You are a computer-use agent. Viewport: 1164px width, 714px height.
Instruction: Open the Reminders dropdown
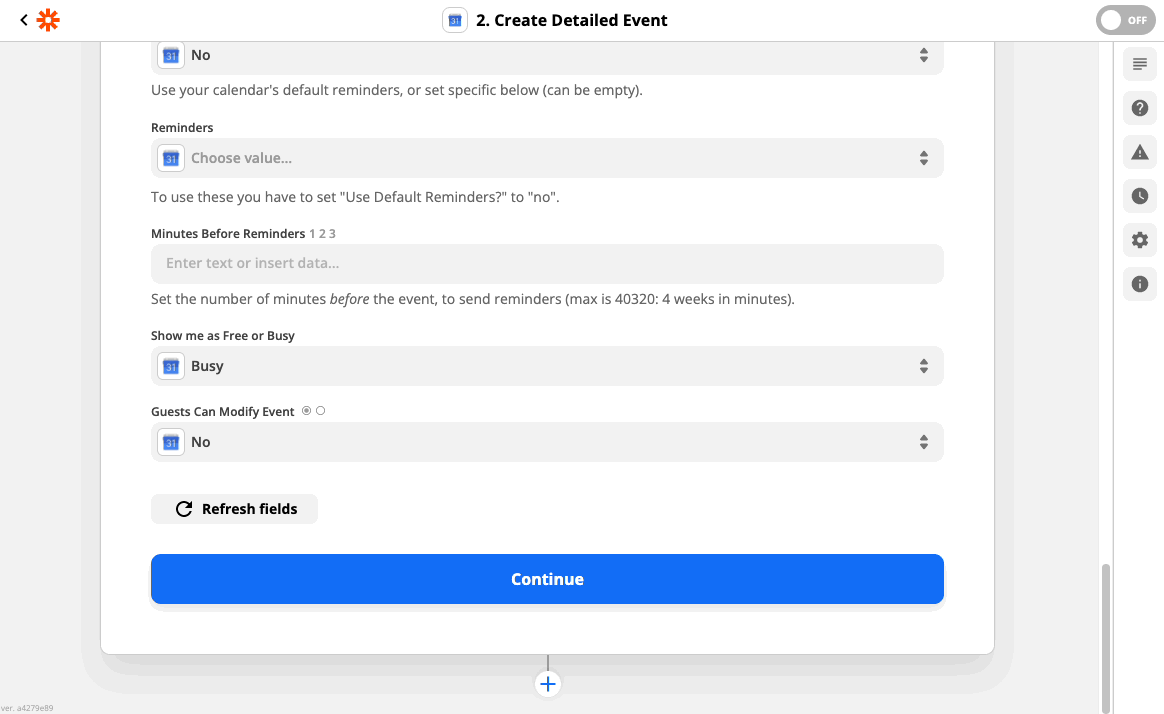pyautogui.click(x=547, y=158)
